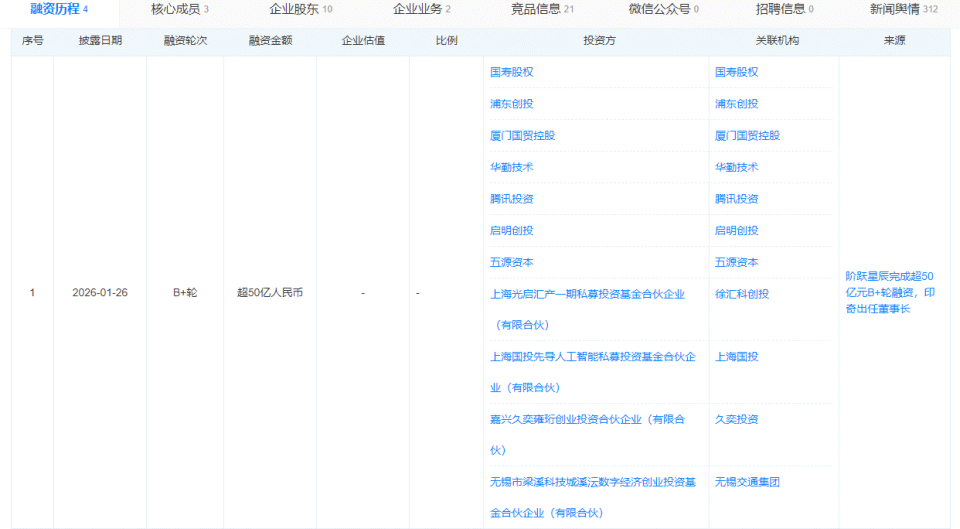Open 无锡市梁溪科技城溪沄数字经济 investor link
Viewport: 960px width, 529px height.
pyautogui.click(x=593, y=498)
